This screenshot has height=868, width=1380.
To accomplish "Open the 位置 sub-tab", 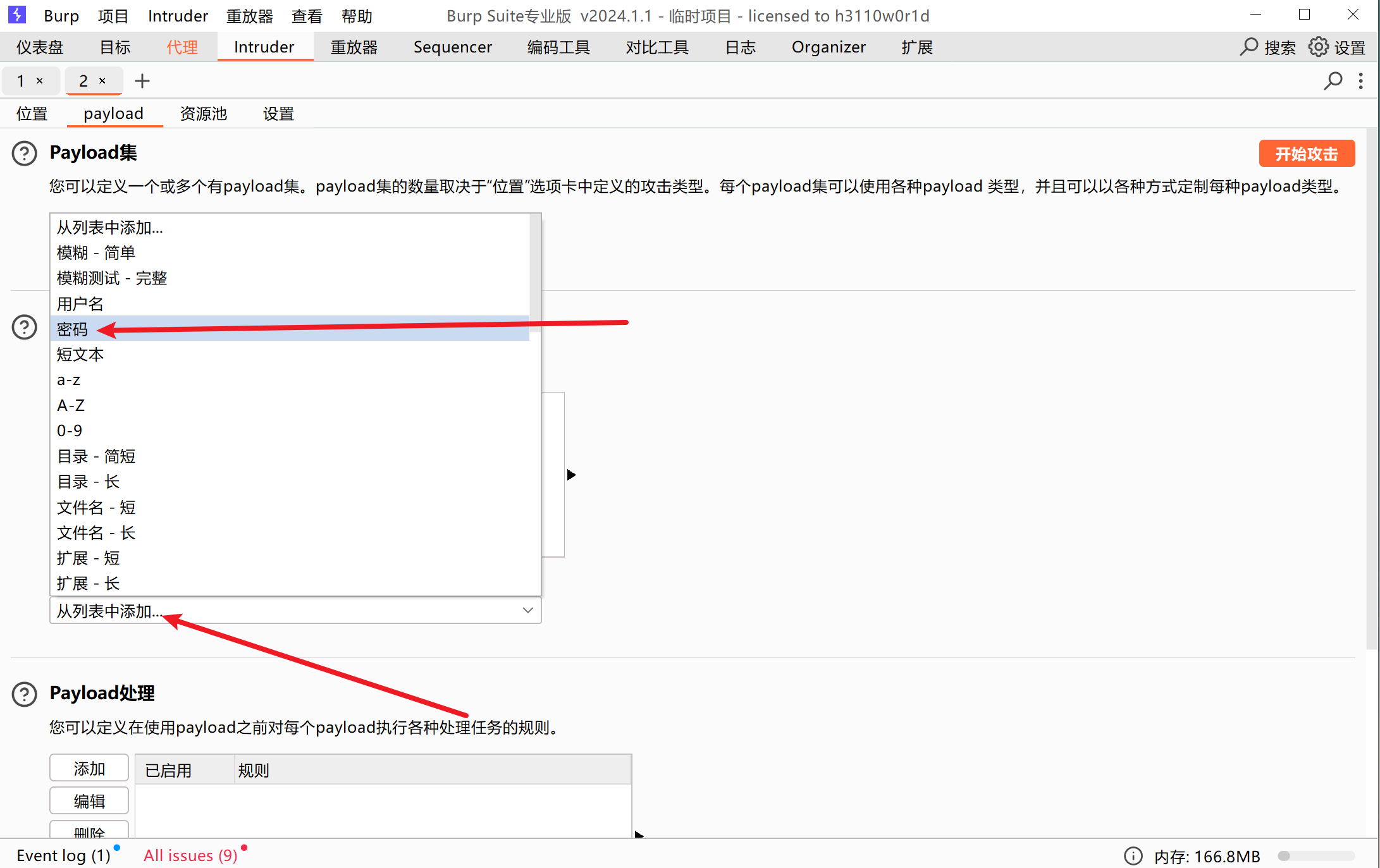I will click(x=32, y=114).
